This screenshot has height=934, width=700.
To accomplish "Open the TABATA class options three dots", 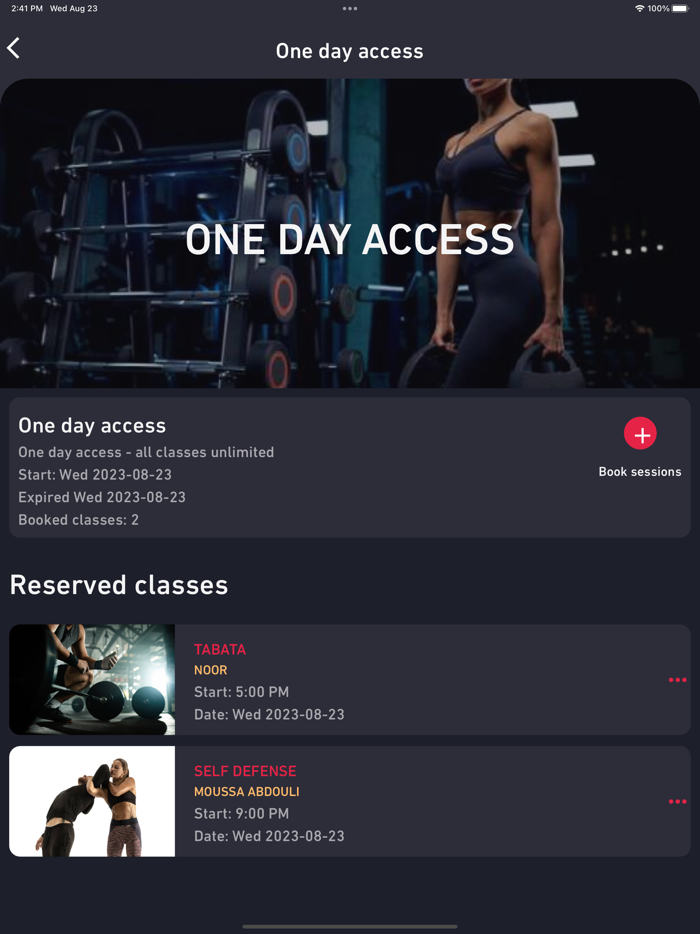I will [x=677, y=680].
